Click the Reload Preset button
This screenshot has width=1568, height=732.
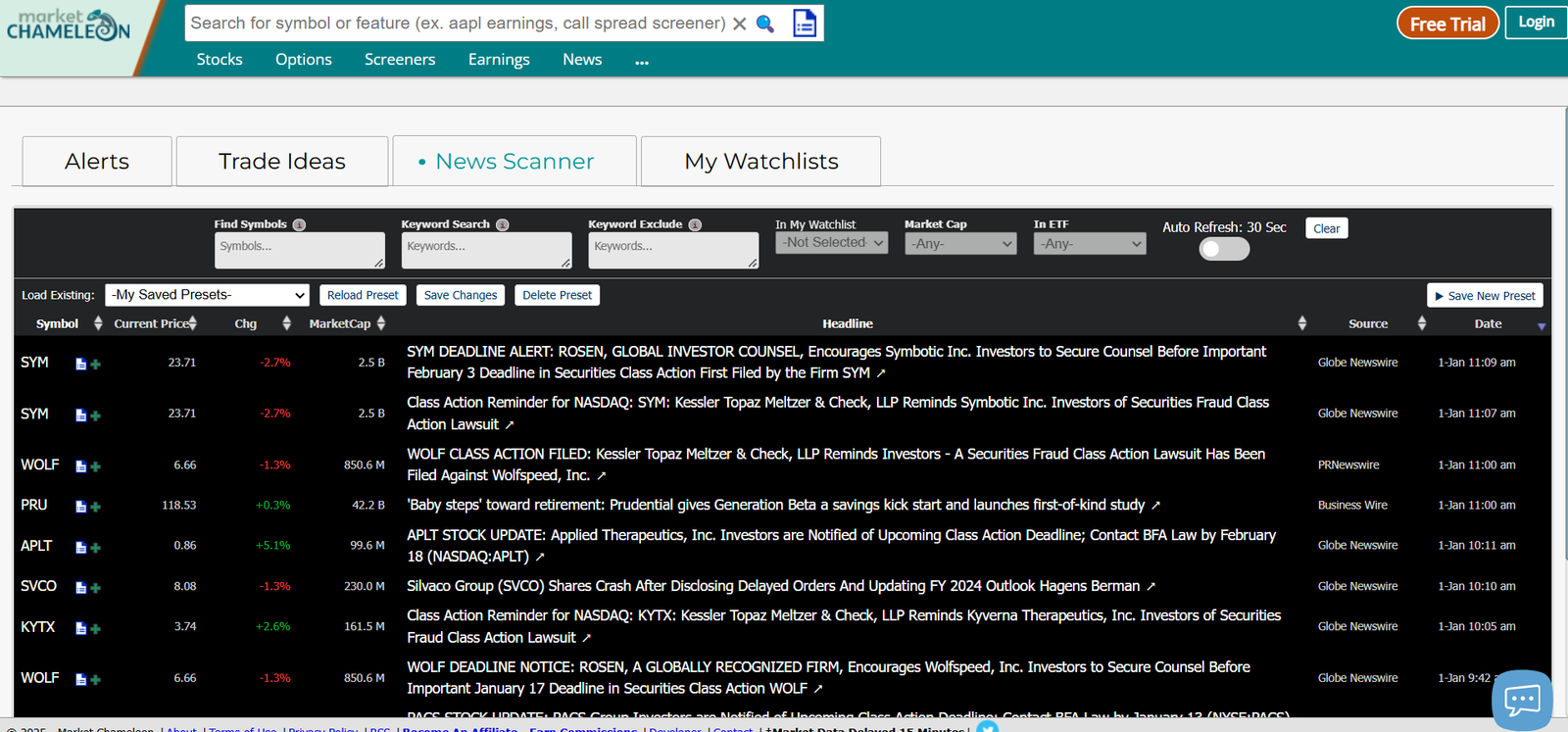coord(363,295)
